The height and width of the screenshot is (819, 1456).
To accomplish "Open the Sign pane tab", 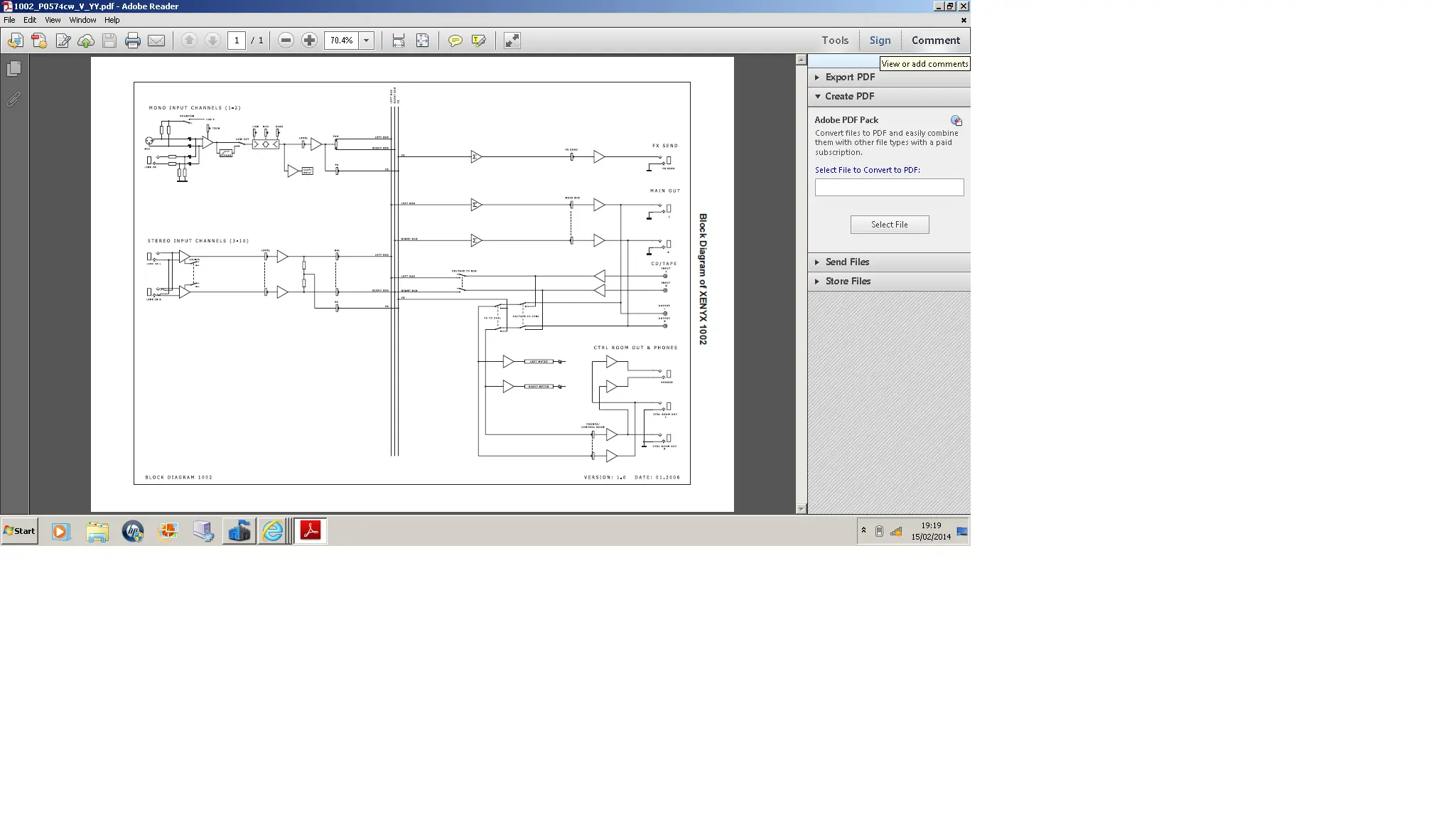I will [880, 41].
